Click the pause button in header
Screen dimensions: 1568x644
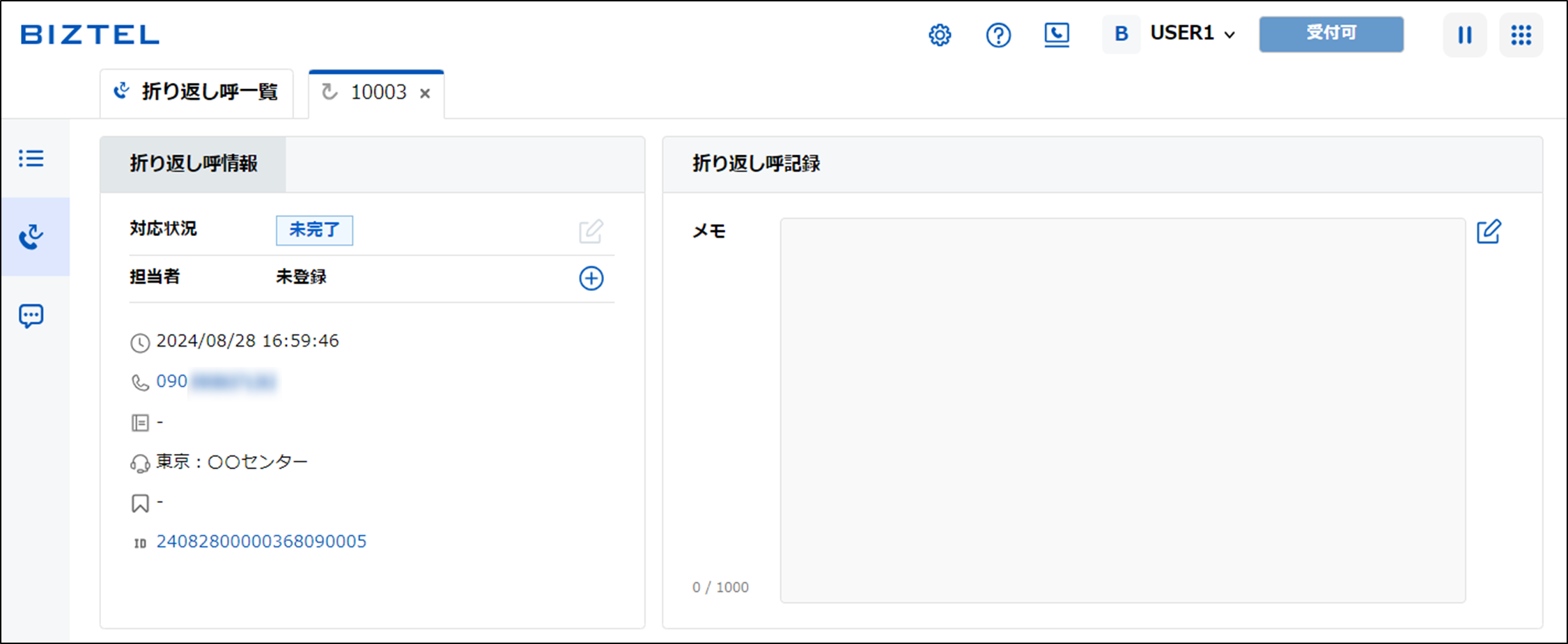tap(1465, 35)
